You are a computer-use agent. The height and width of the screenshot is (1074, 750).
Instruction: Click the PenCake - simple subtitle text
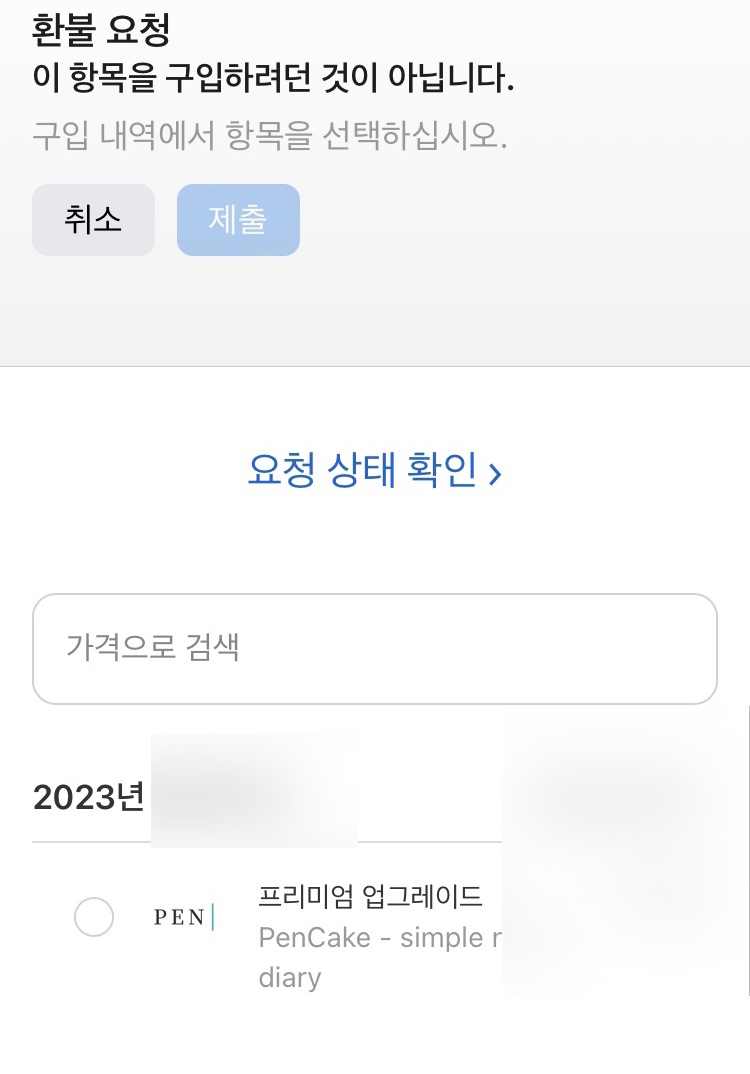tap(380, 938)
